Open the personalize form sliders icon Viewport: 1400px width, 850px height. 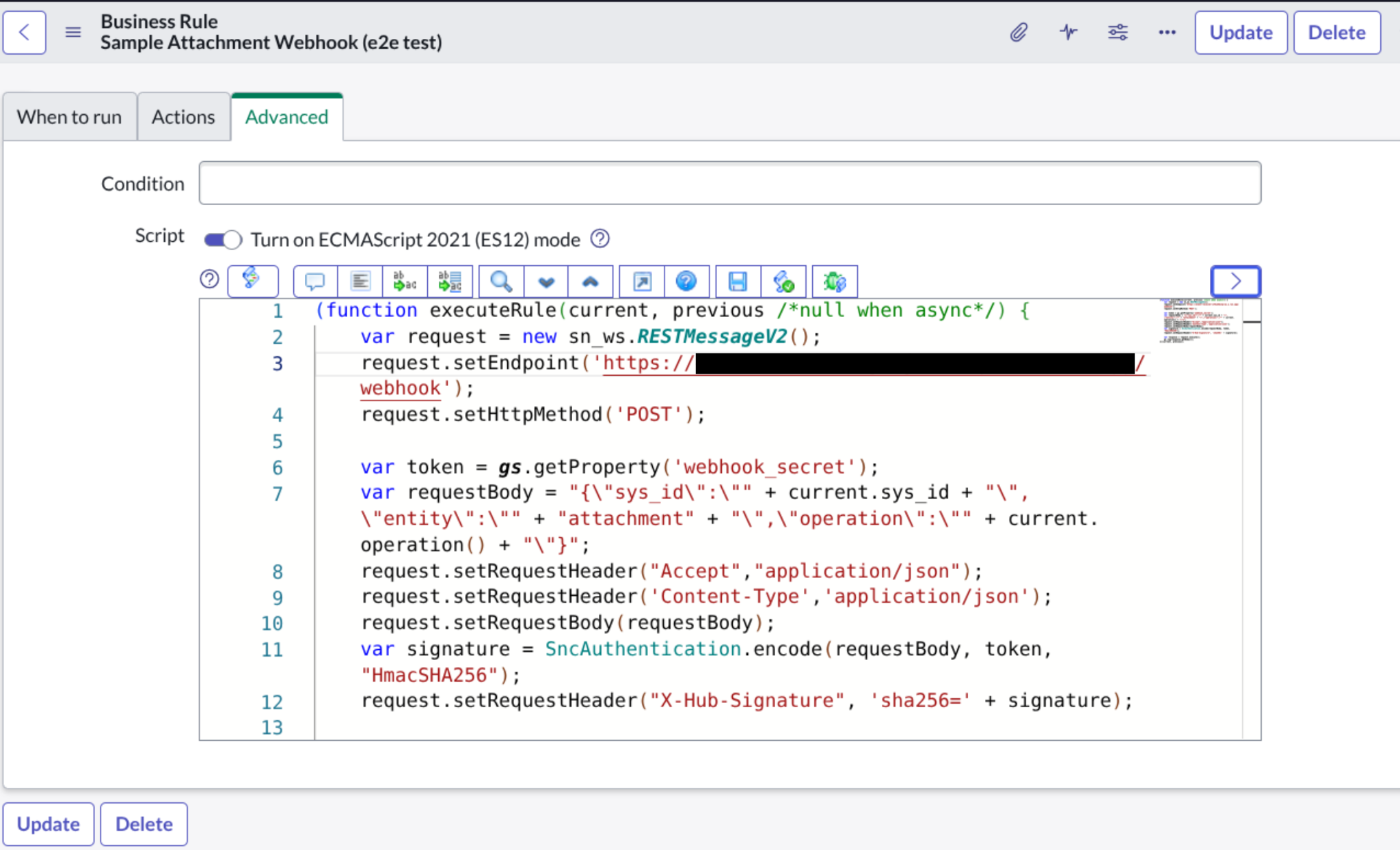(x=1118, y=32)
